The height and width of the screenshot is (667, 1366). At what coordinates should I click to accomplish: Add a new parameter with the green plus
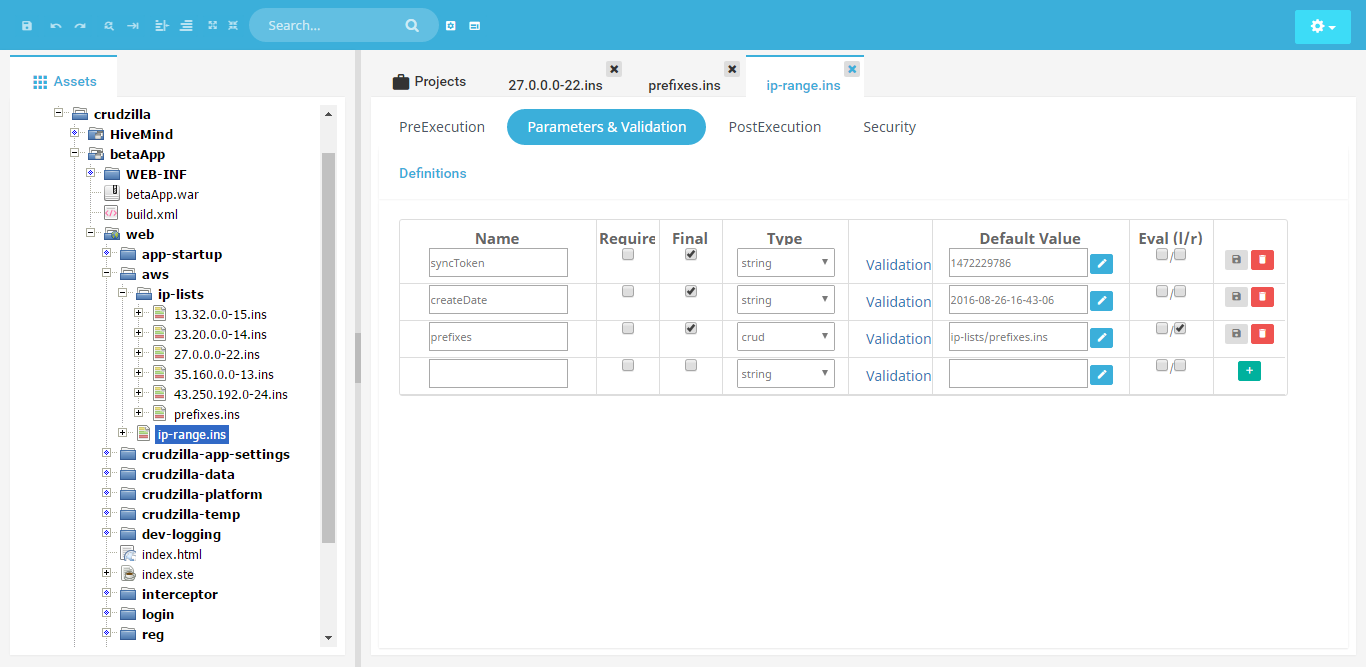tap(1249, 371)
